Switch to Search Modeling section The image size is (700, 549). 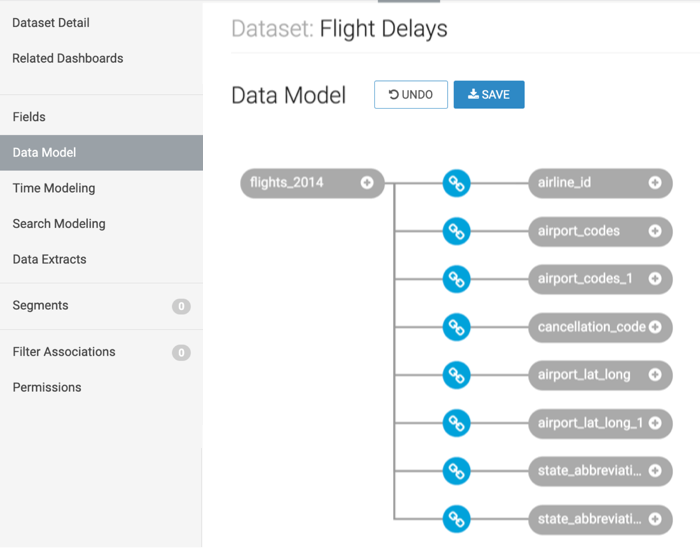tap(59, 224)
